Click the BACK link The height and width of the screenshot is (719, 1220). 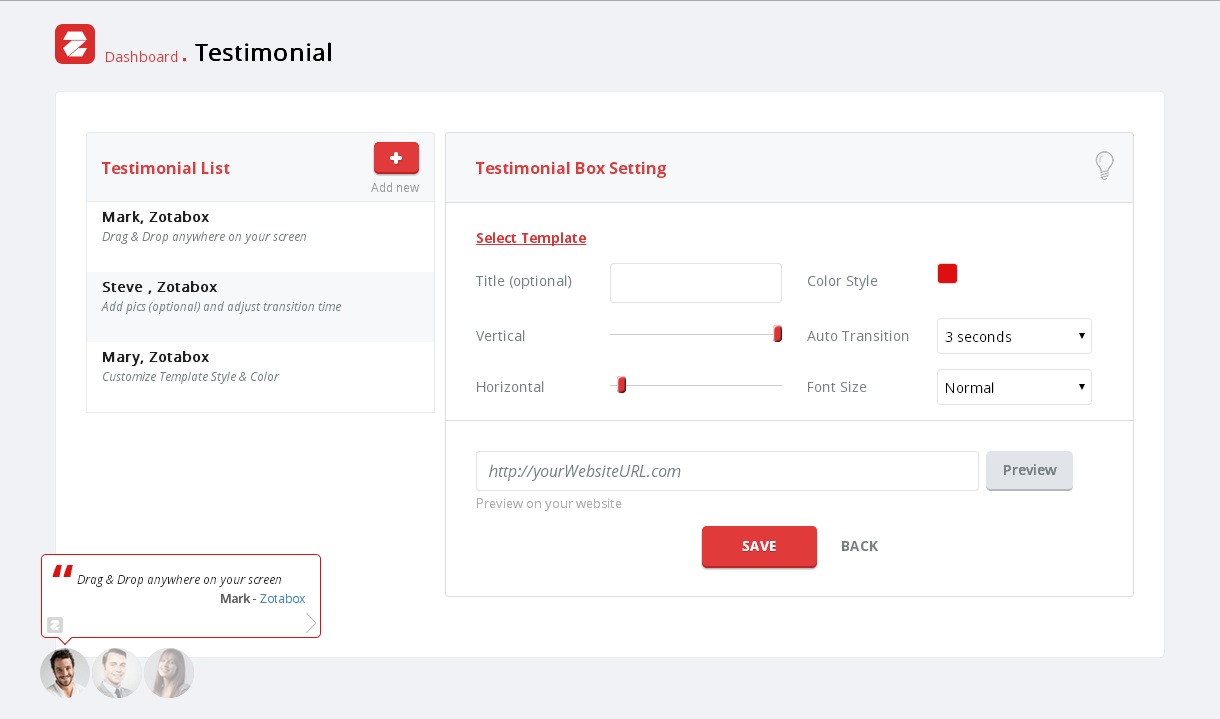859,546
